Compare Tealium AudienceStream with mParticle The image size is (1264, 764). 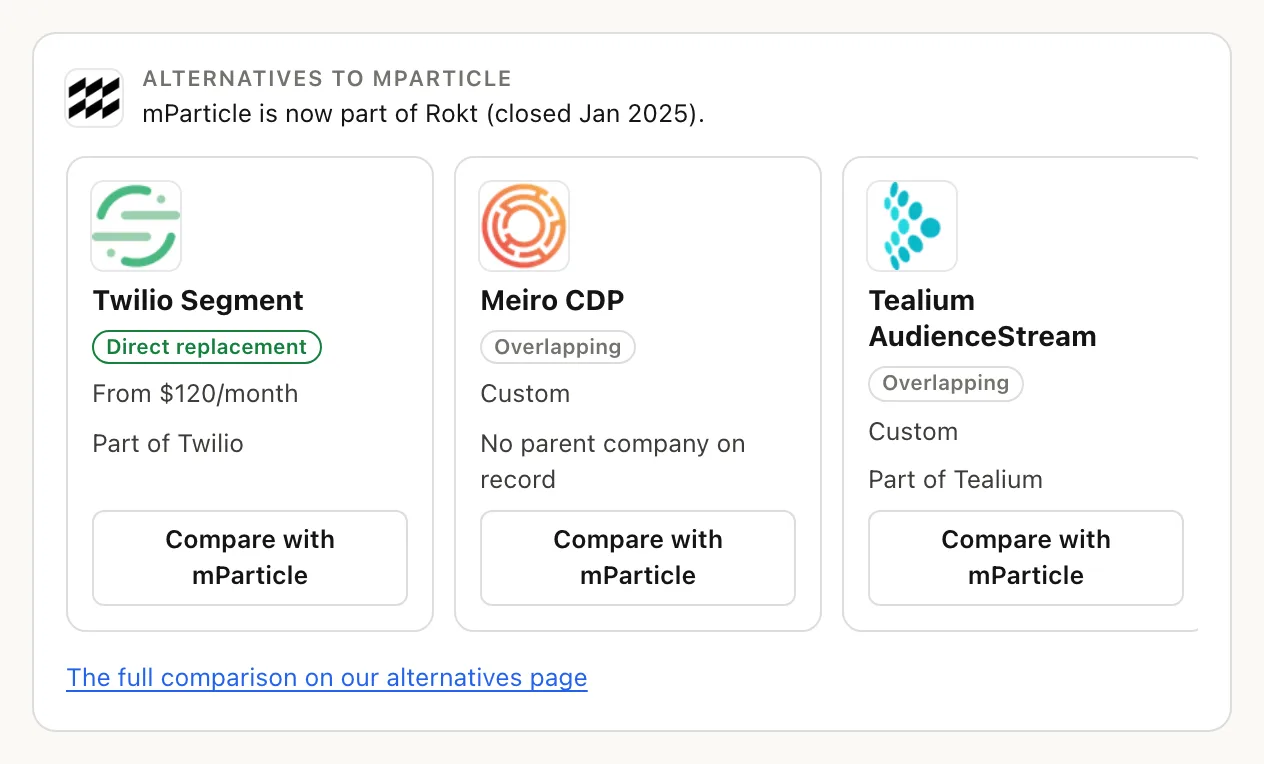pyautogui.click(x=1026, y=558)
